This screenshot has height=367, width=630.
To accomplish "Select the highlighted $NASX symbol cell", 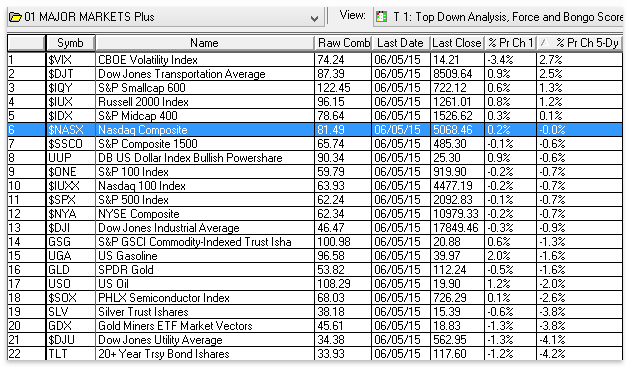I will [x=71, y=130].
